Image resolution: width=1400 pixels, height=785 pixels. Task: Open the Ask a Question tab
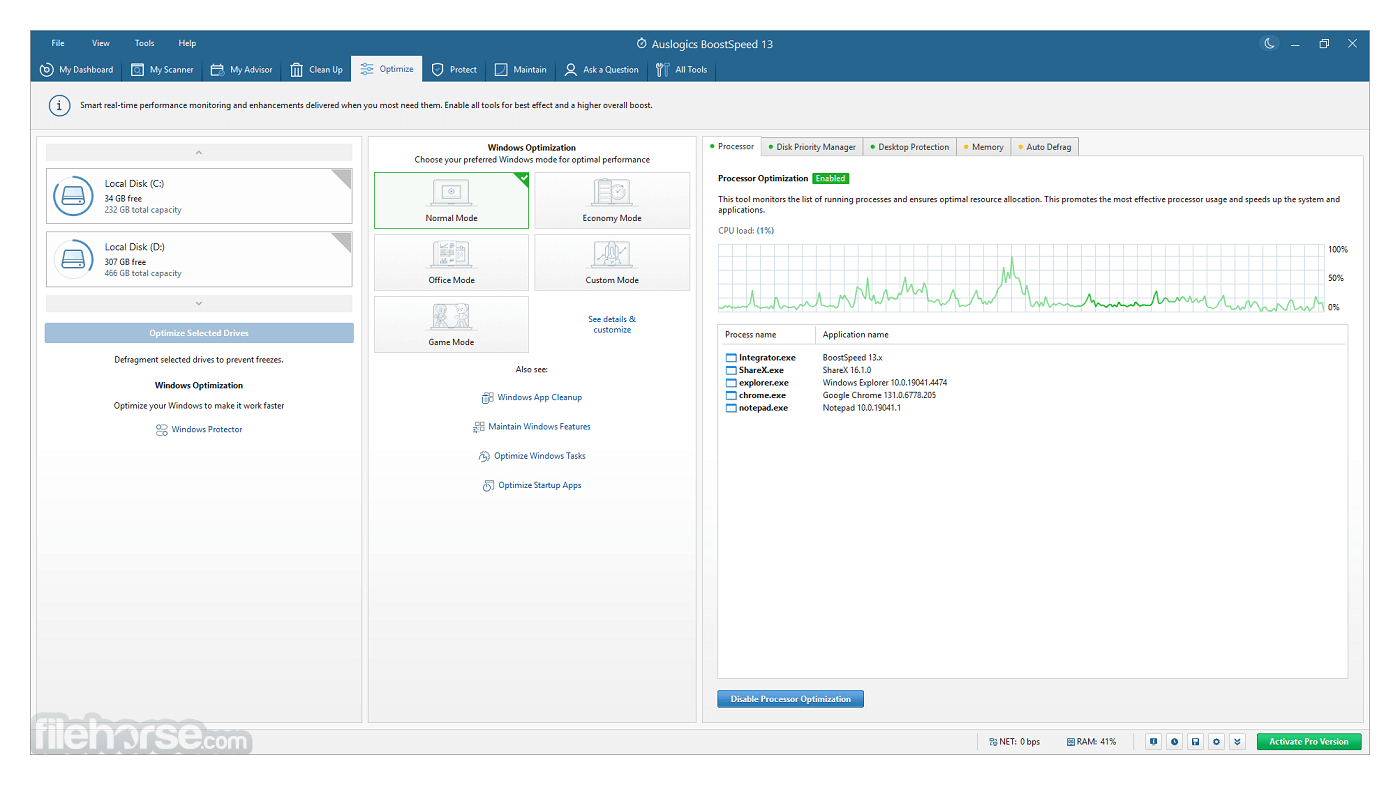pyautogui.click(x=601, y=69)
